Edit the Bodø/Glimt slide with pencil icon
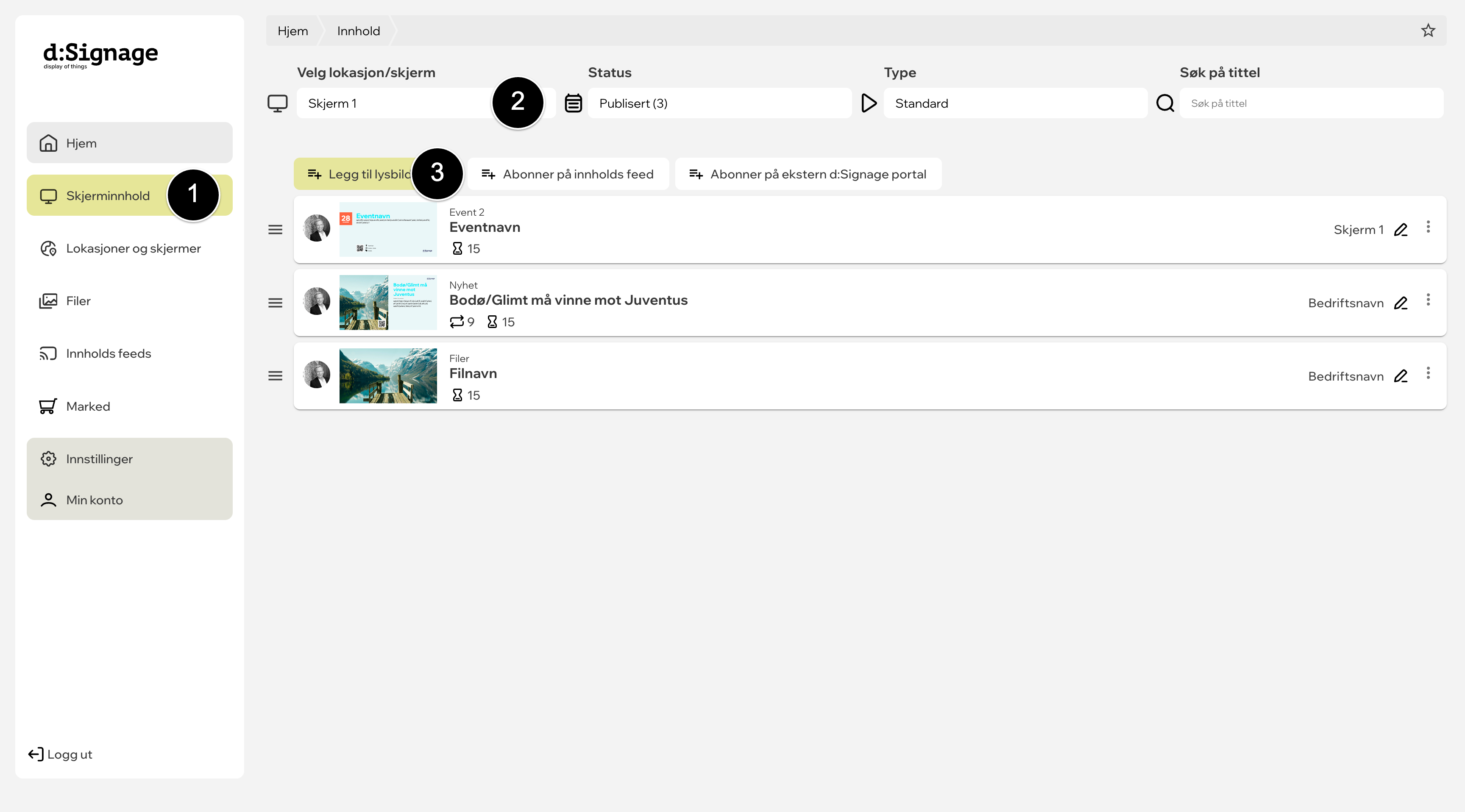Screen dimensions: 1465x812 click(x=1401, y=303)
